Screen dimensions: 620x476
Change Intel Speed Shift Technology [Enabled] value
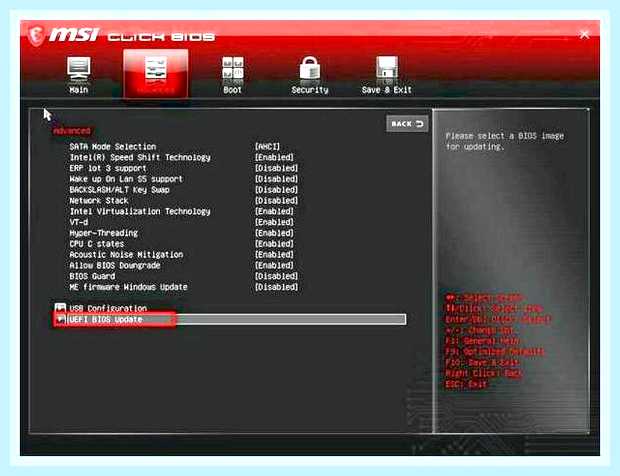274,157
